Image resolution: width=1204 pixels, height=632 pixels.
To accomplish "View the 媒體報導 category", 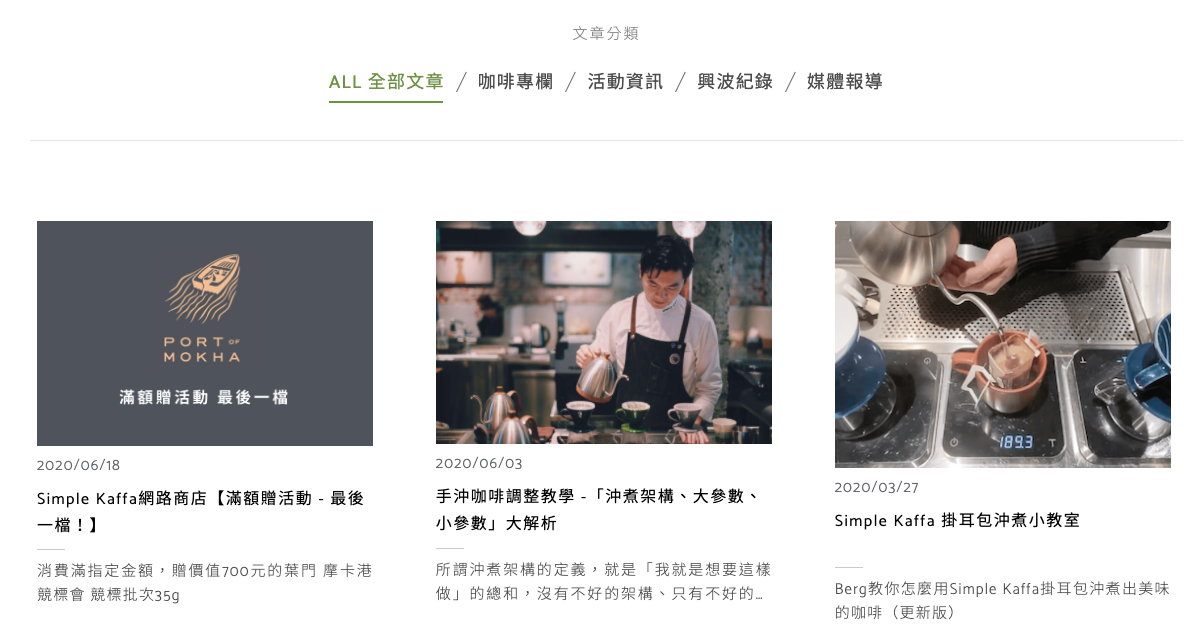I will (x=845, y=82).
